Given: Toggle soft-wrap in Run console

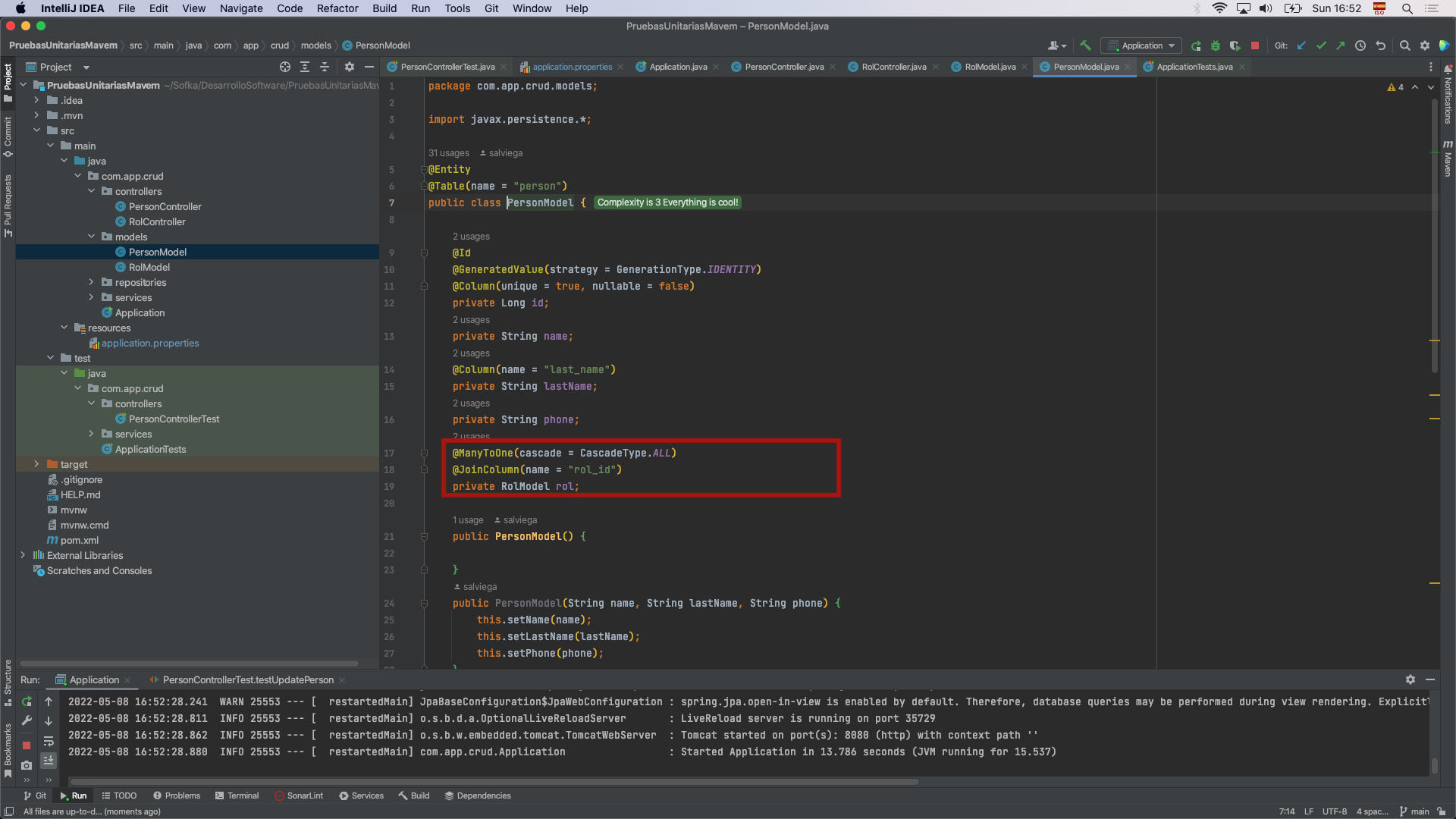Looking at the screenshot, I should [49, 741].
